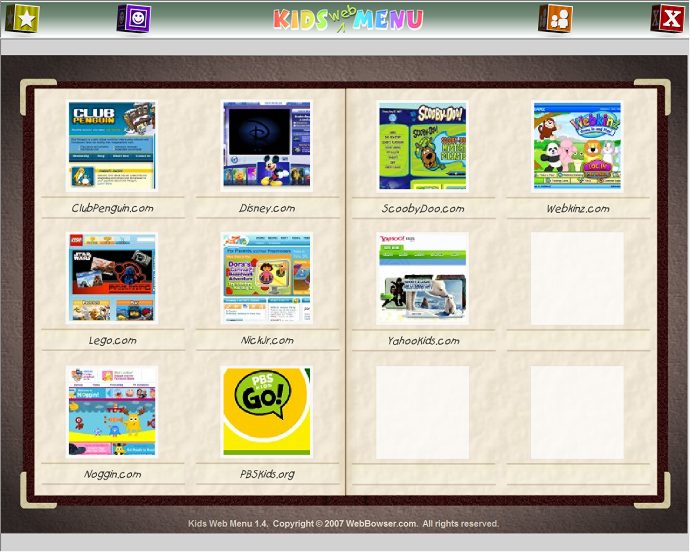Open the PBS Kids Go! thumbnail

coord(267,412)
